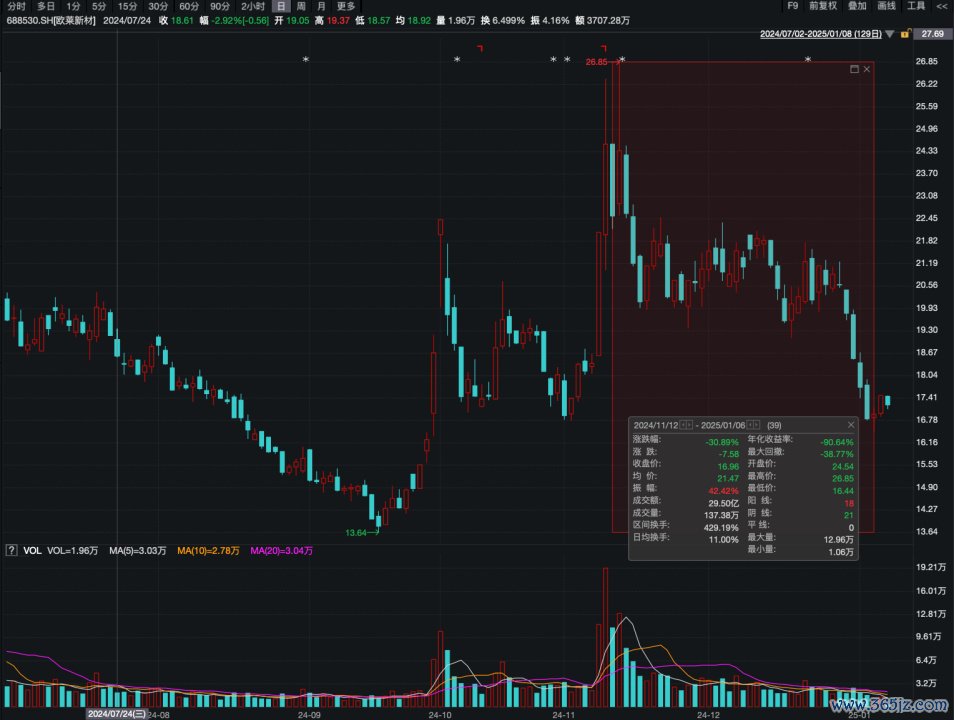954x720 pixels.
Task: Click the date range 2024/07/02-2025/01/08 link
Action: point(820,34)
